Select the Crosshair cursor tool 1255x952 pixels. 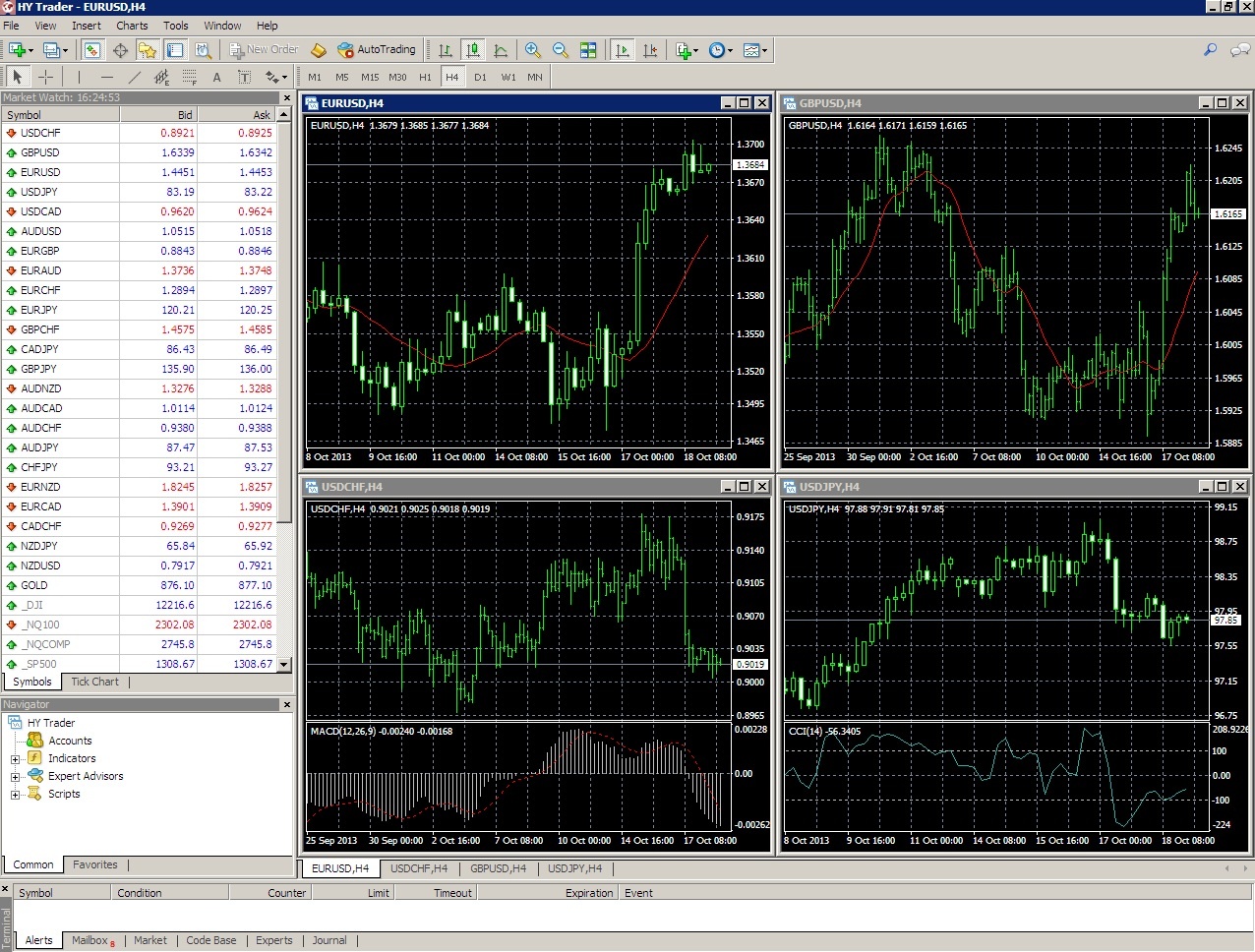[x=45, y=77]
